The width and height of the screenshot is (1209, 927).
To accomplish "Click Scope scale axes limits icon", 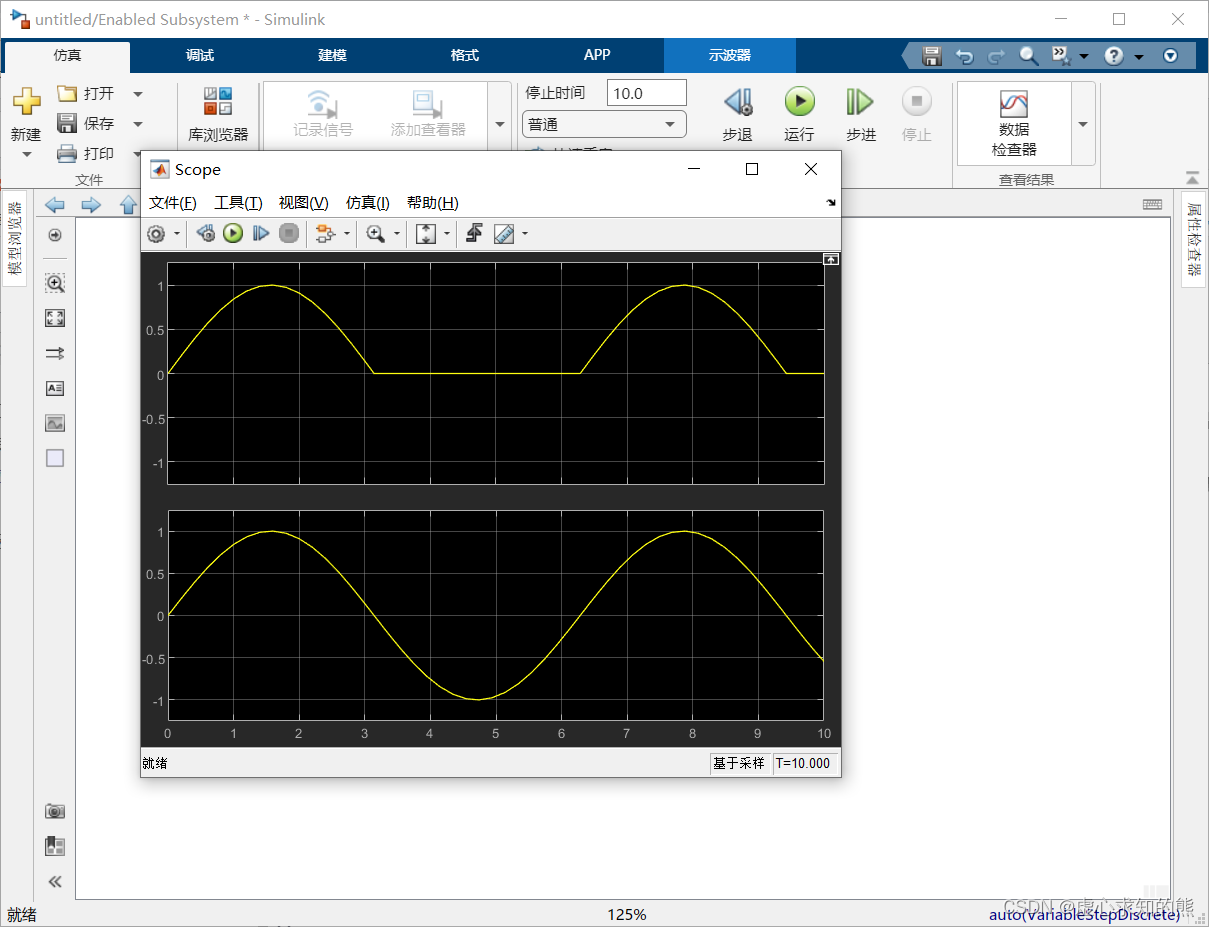I will pyautogui.click(x=426, y=234).
